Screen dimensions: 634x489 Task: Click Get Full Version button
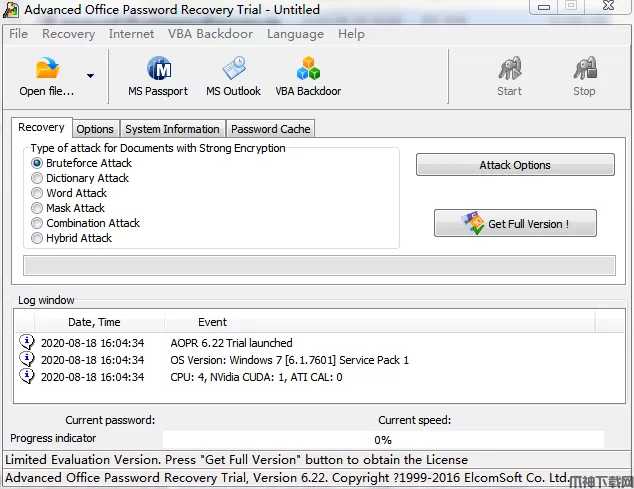pos(515,223)
